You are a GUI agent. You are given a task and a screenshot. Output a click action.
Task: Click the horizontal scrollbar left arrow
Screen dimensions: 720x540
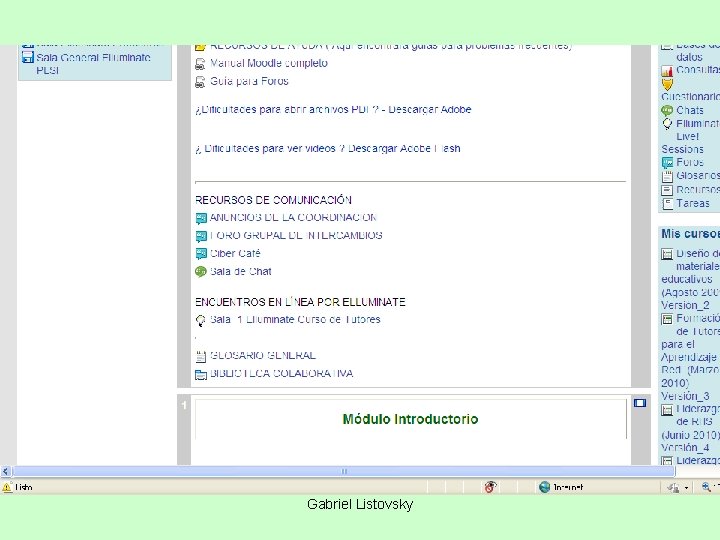pyautogui.click(x=6, y=471)
